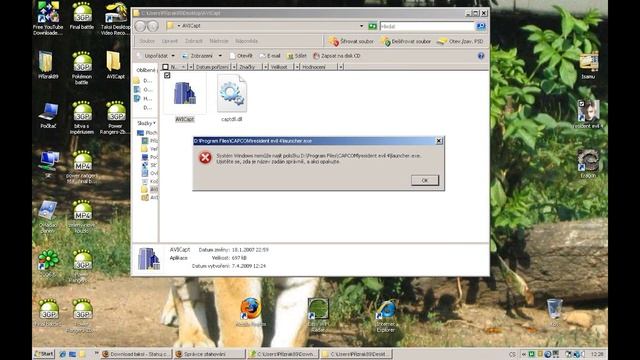Toggle the select-all checkbox in column header
The height and width of the screenshot is (360, 640).
165,67
